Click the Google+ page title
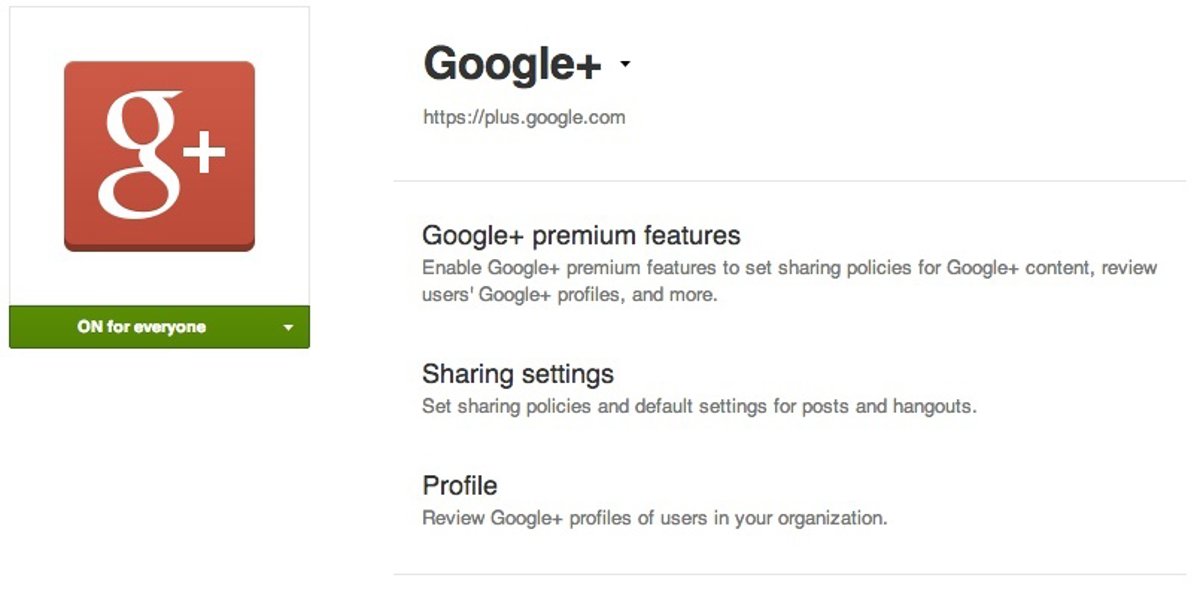 (x=512, y=65)
